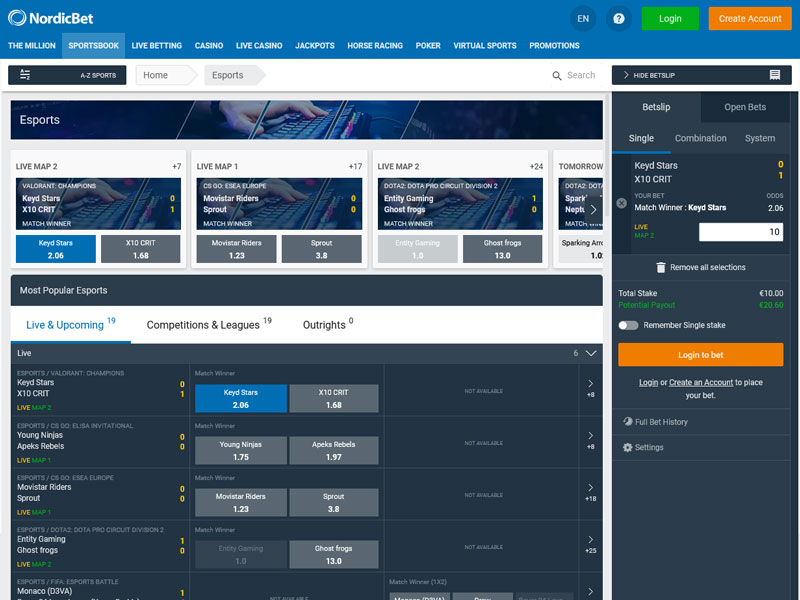Screen dimensions: 800x600
Task: Open Valorant Champions match thumbnail
Action: pos(98,204)
